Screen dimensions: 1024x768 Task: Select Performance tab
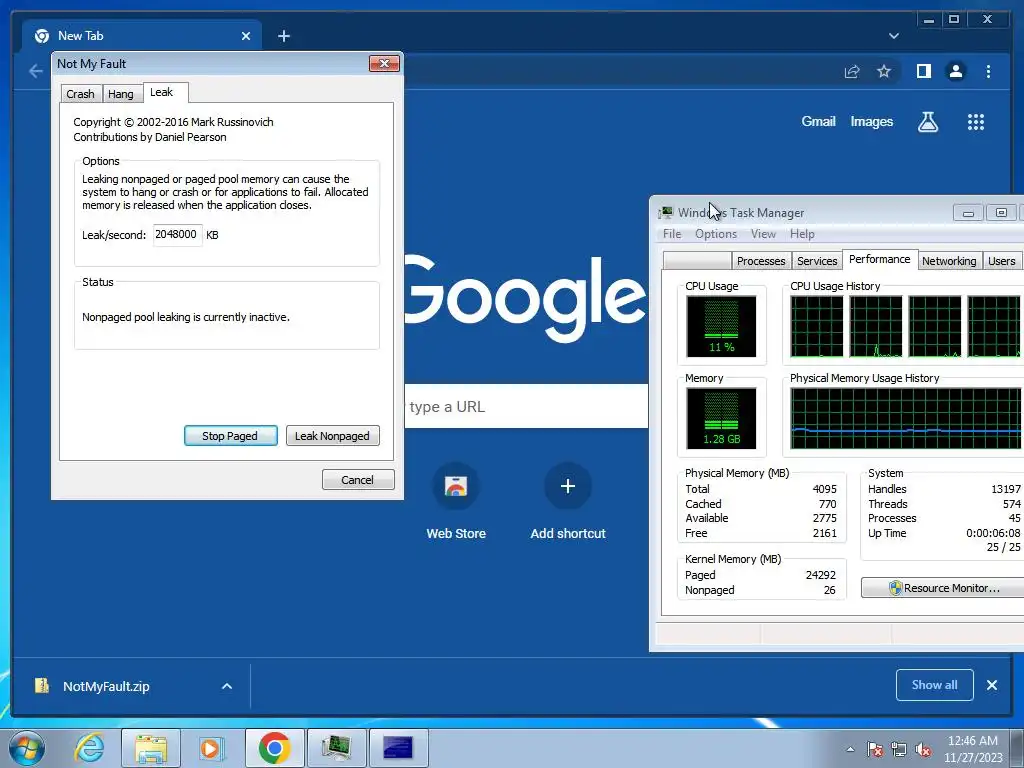pyautogui.click(x=880, y=259)
